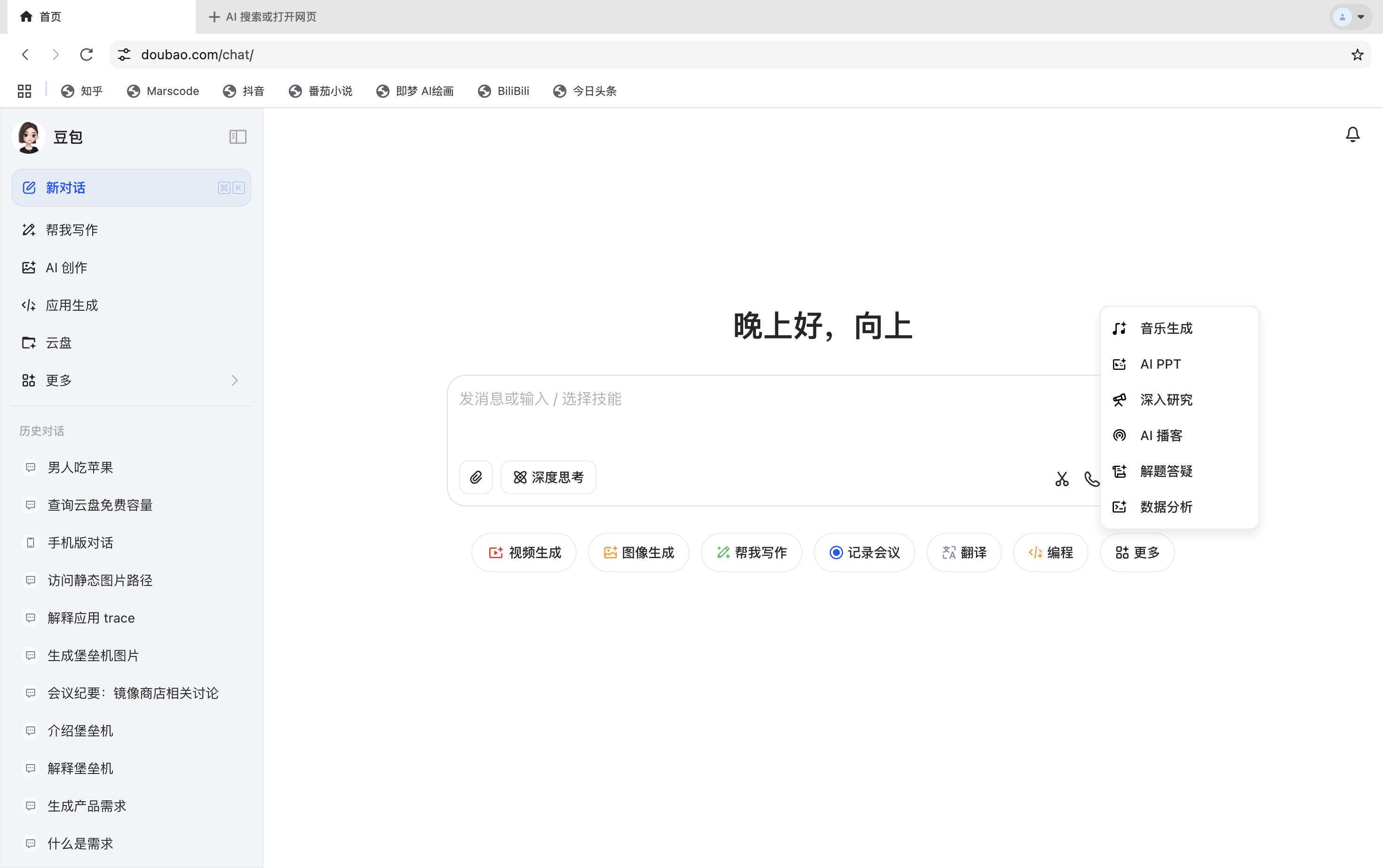Select 音乐生成 from the popup menu
This screenshot has width=1383, height=868.
(1165, 328)
